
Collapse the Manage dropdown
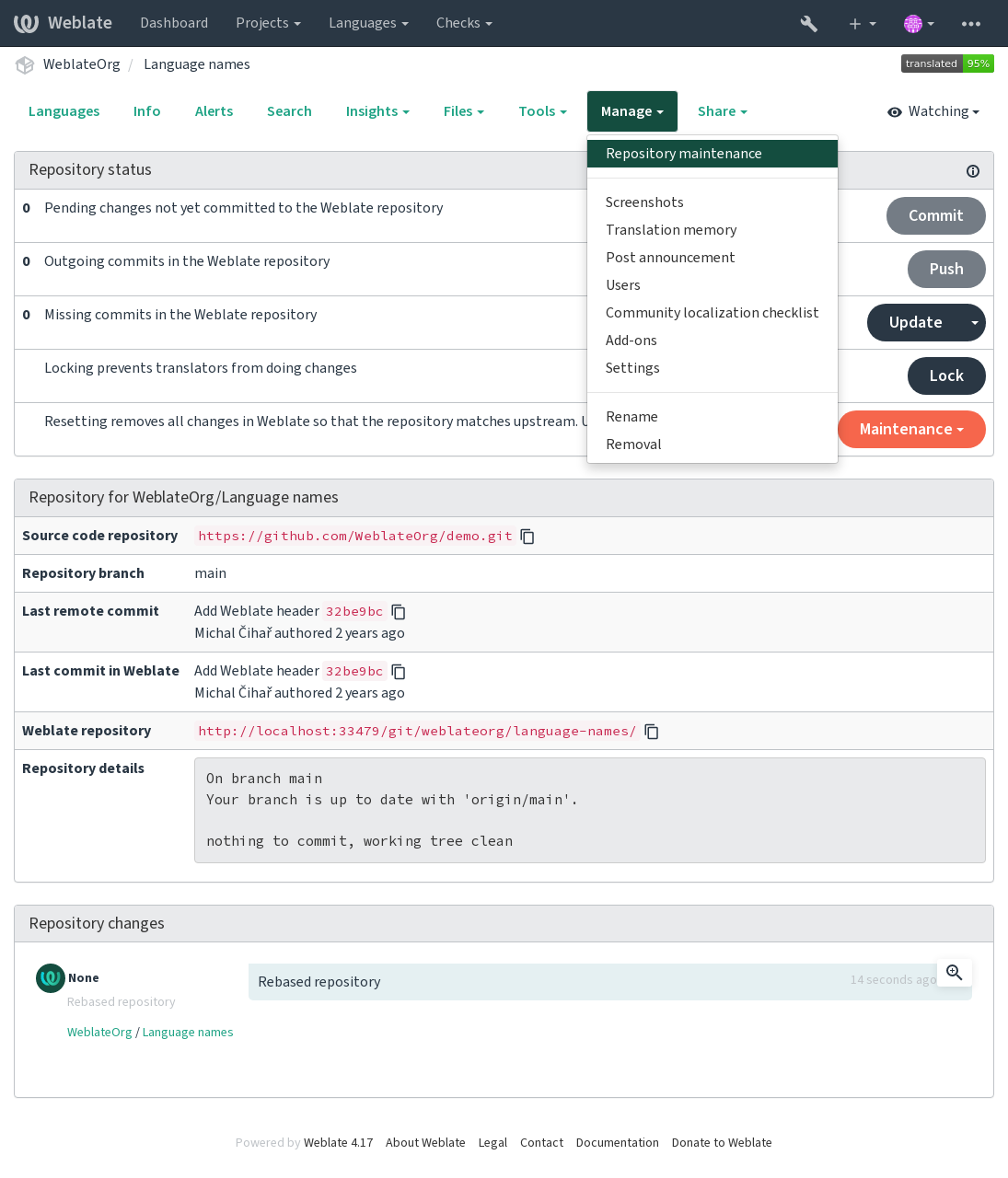(632, 111)
